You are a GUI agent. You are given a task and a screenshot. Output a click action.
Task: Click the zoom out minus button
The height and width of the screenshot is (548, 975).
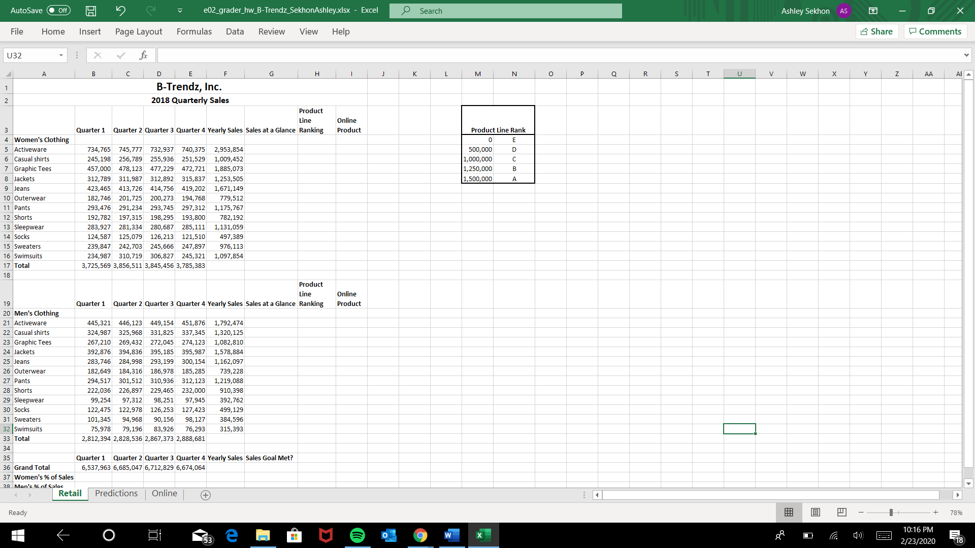[861, 513]
